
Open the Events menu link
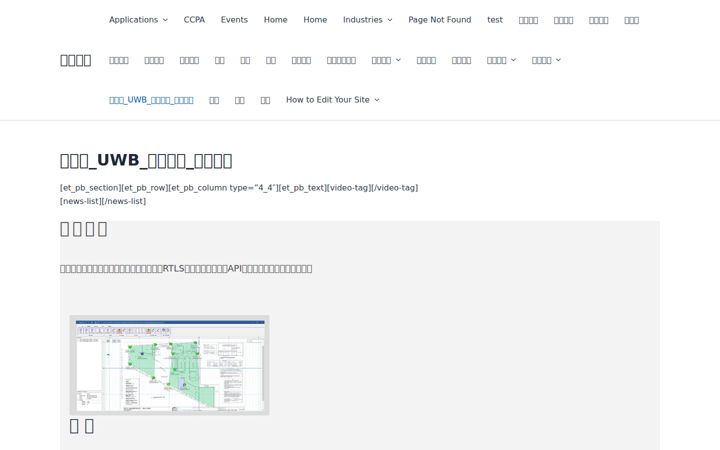click(234, 20)
